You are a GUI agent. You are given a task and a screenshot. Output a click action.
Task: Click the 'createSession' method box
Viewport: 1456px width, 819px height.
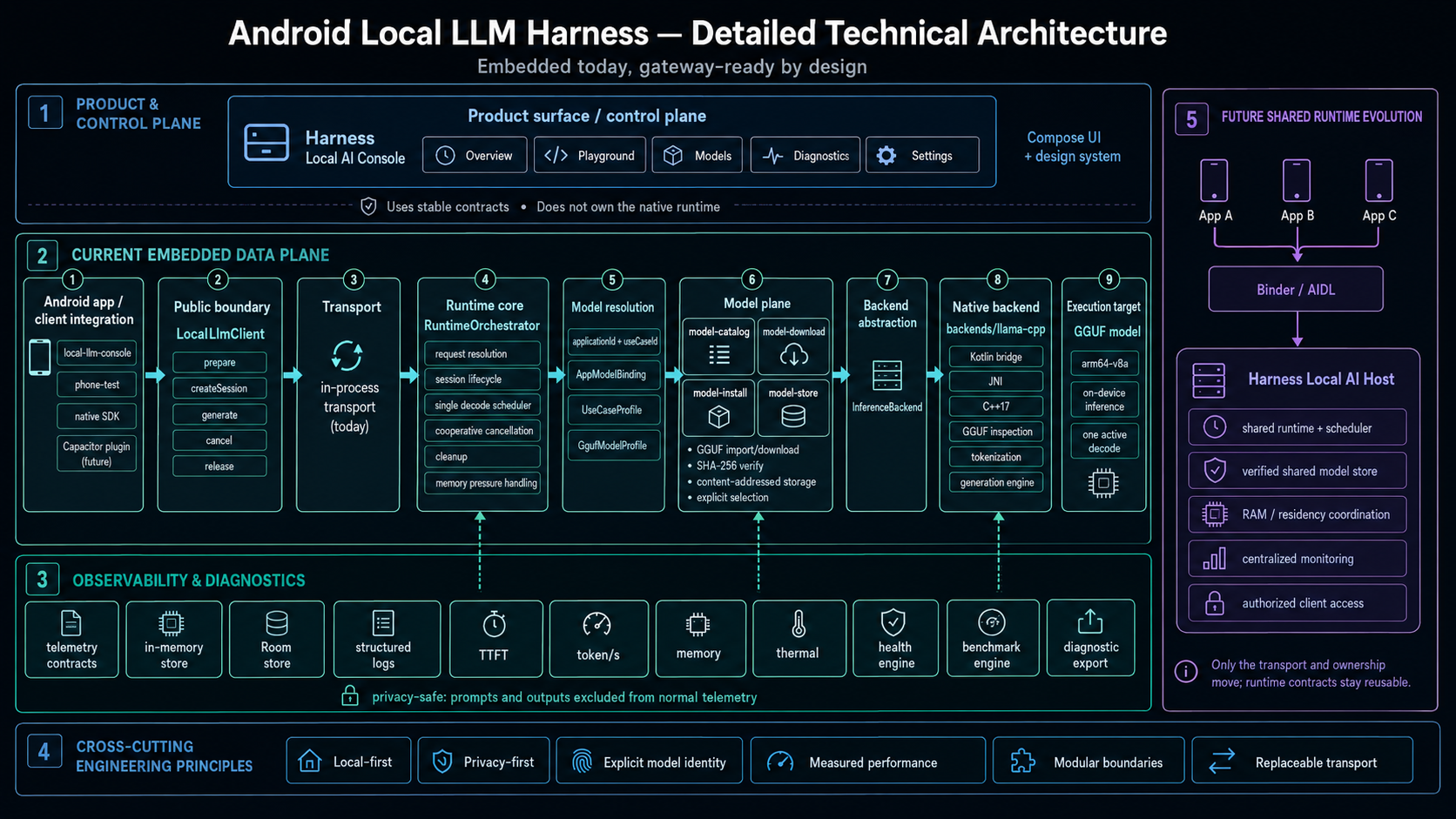click(219, 388)
